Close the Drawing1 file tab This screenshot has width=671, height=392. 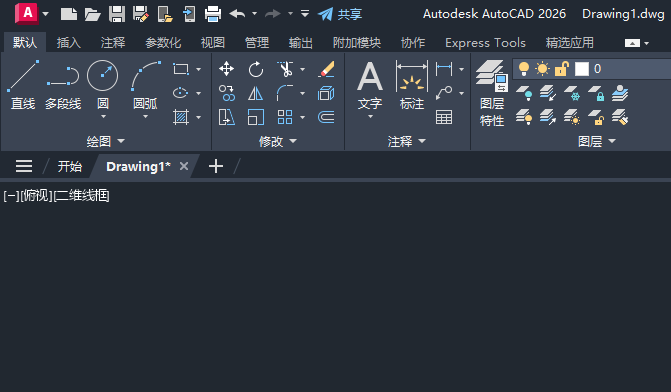coord(184,166)
